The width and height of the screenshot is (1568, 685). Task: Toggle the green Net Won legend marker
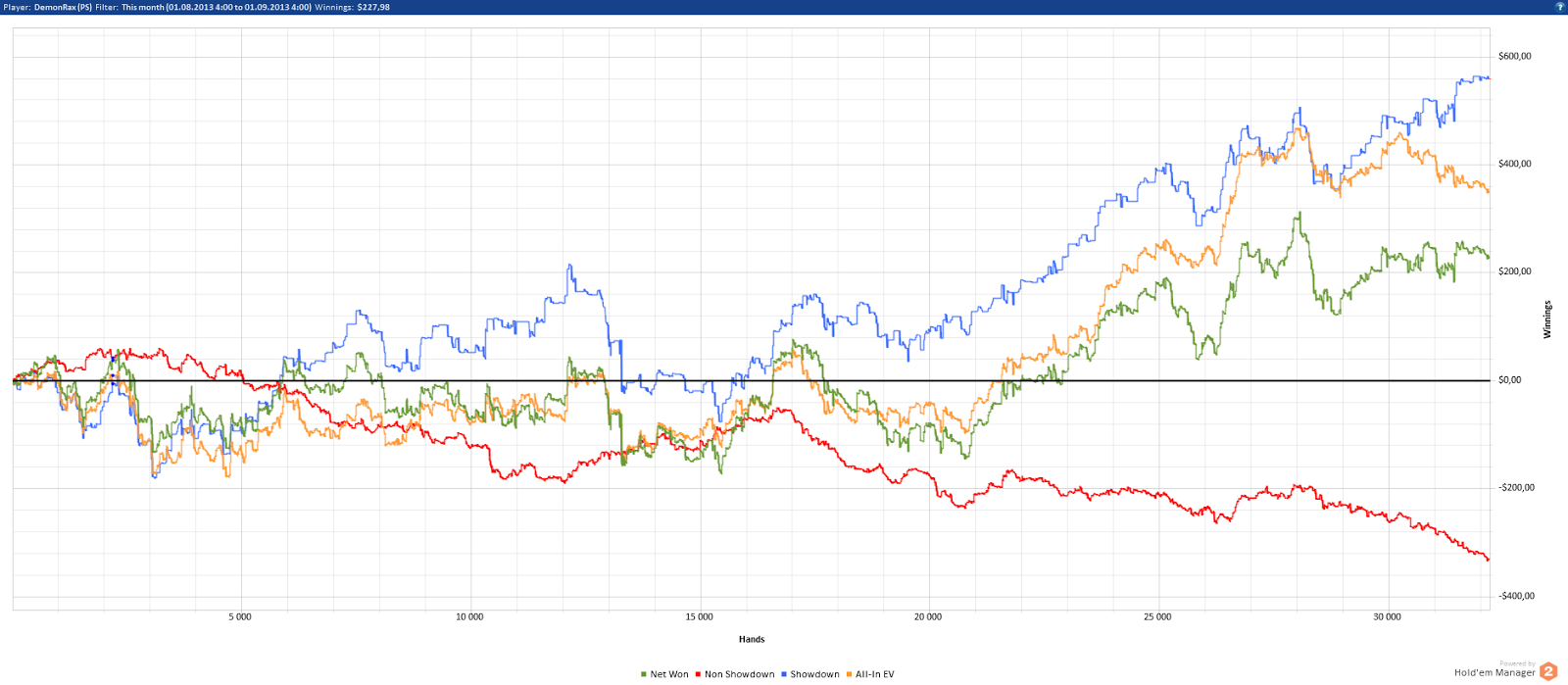(x=644, y=674)
